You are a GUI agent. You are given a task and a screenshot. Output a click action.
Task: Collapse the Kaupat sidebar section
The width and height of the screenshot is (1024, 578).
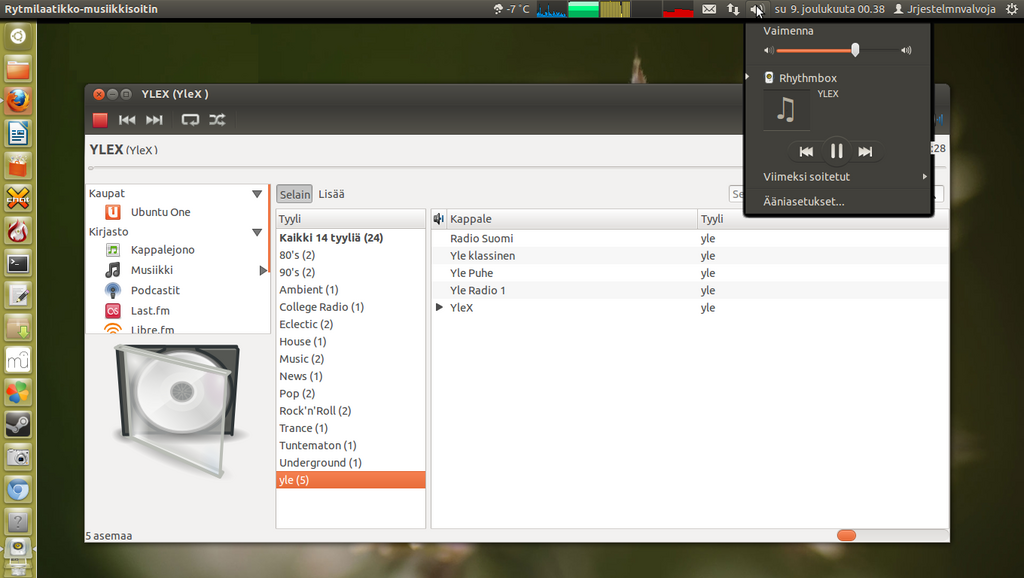click(x=257, y=194)
